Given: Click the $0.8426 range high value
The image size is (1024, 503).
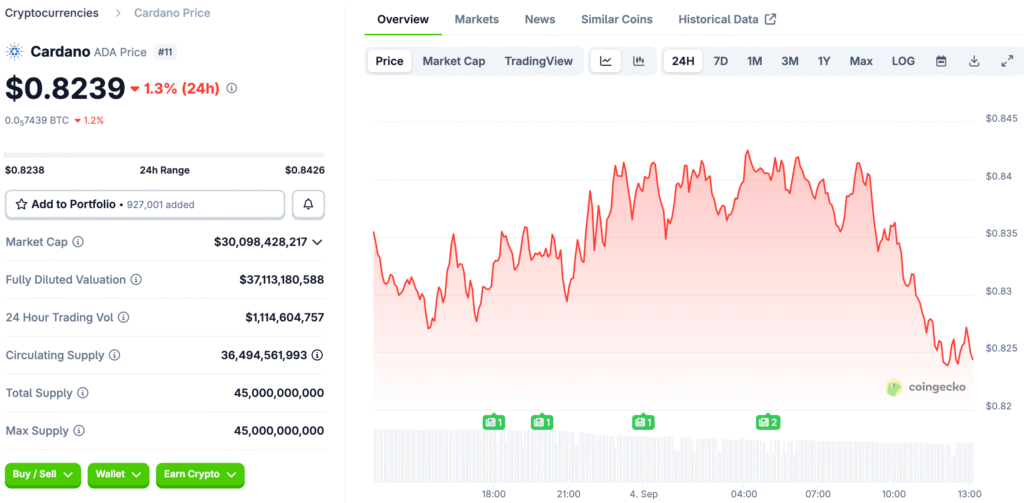Looking at the screenshot, I should click(x=305, y=170).
